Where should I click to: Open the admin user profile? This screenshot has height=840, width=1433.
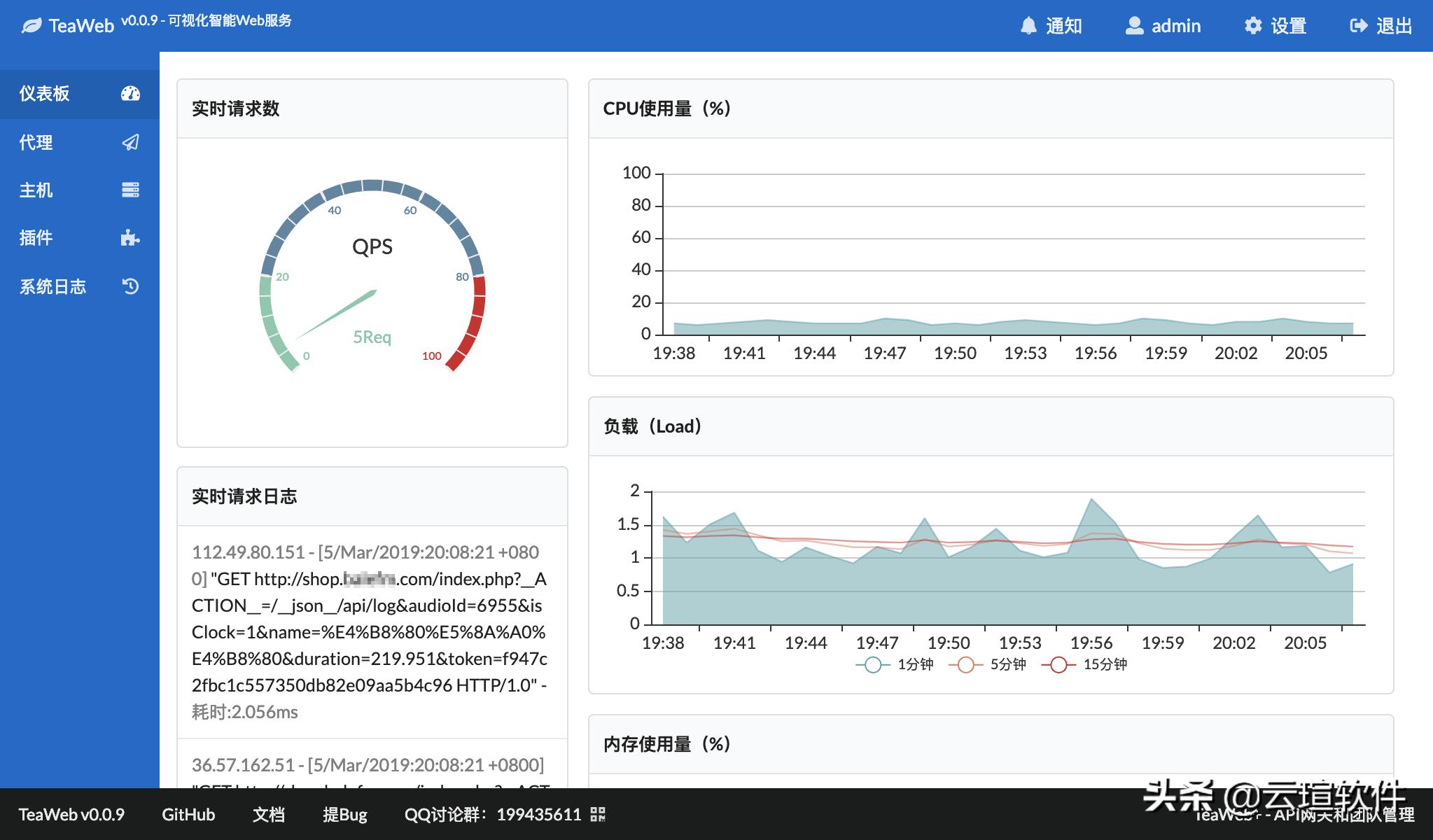(1163, 26)
